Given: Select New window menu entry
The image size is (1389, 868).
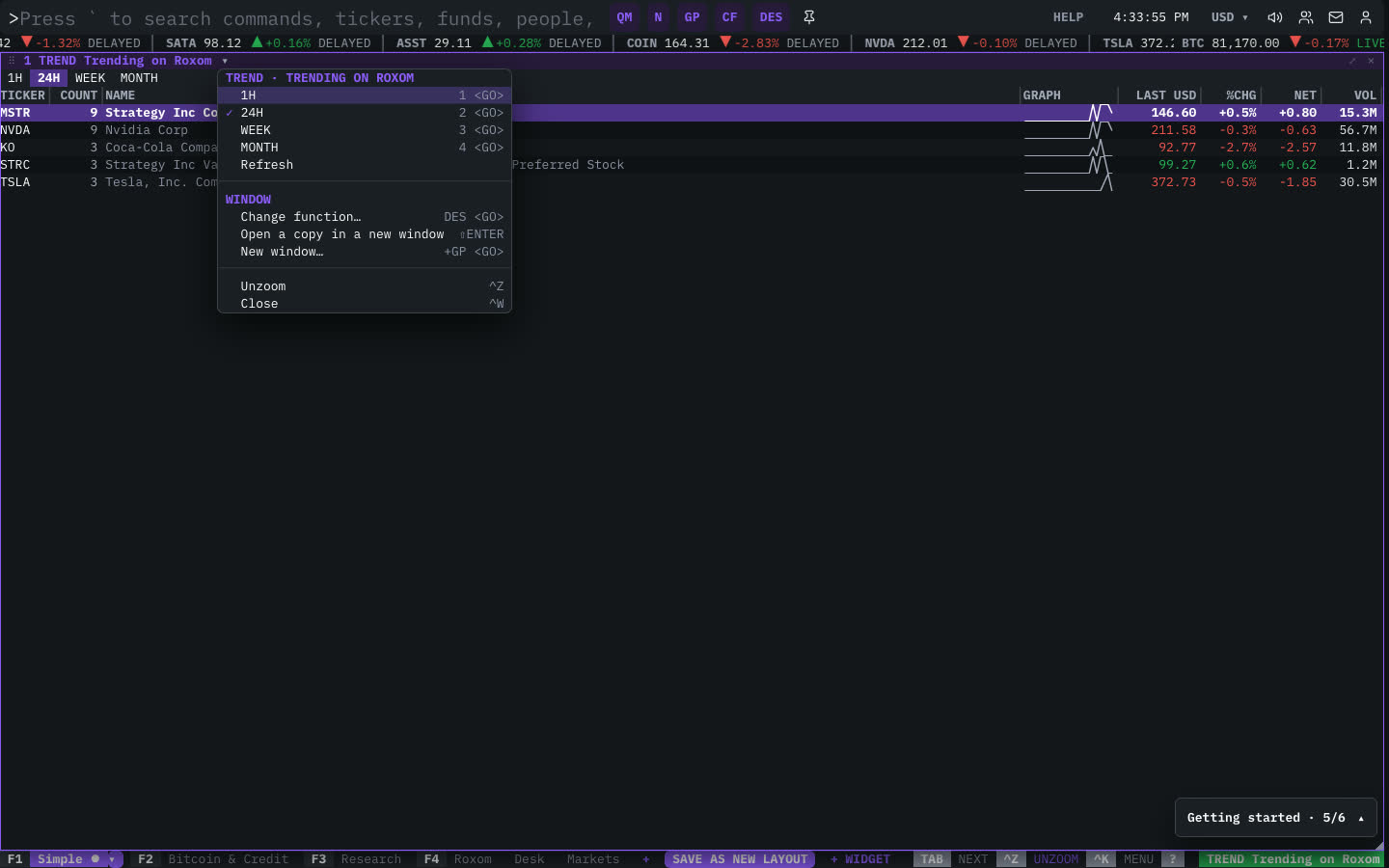Looking at the screenshot, I should tap(365, 252).
